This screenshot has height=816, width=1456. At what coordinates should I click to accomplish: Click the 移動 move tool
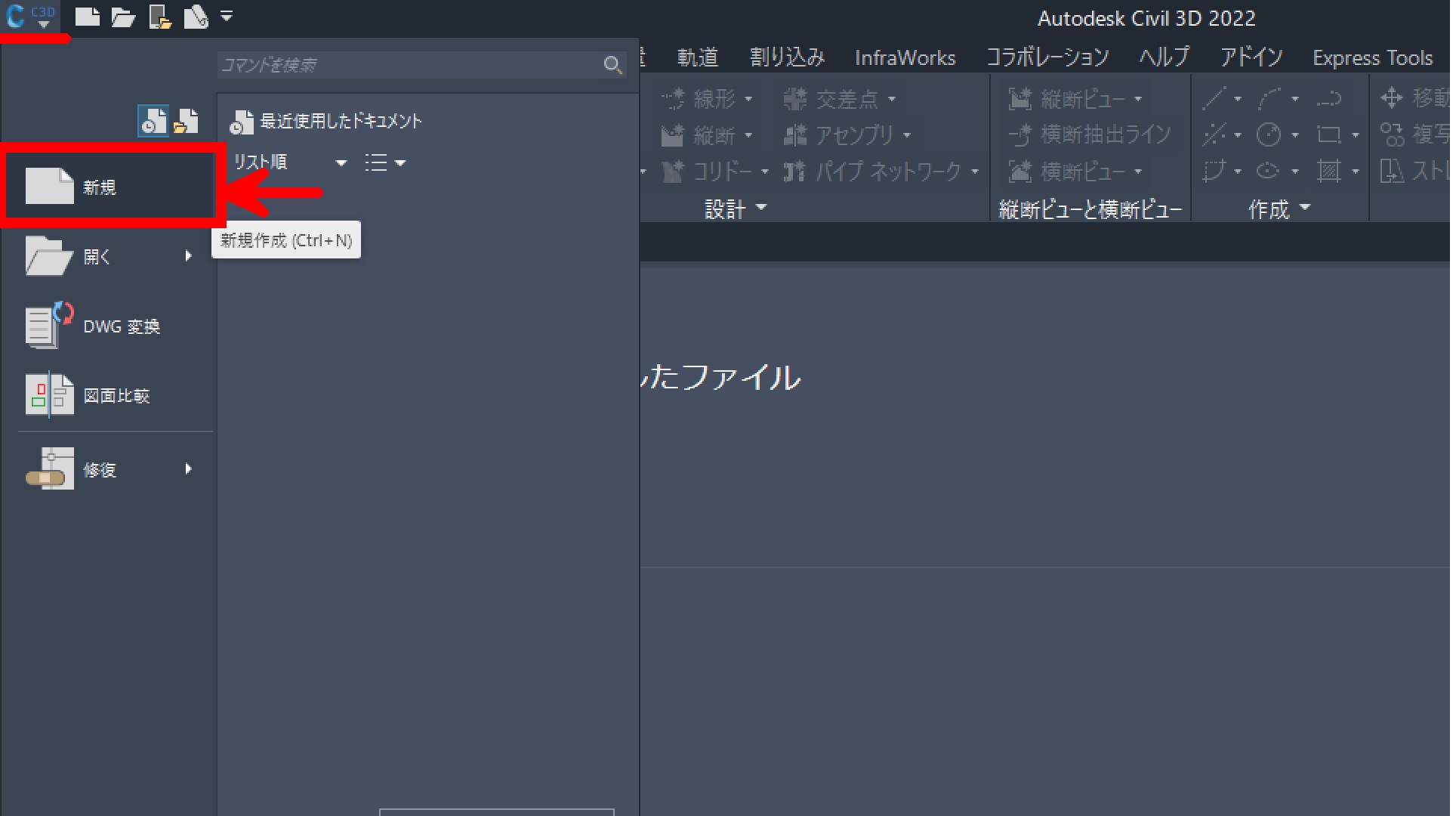point(1415,98)
